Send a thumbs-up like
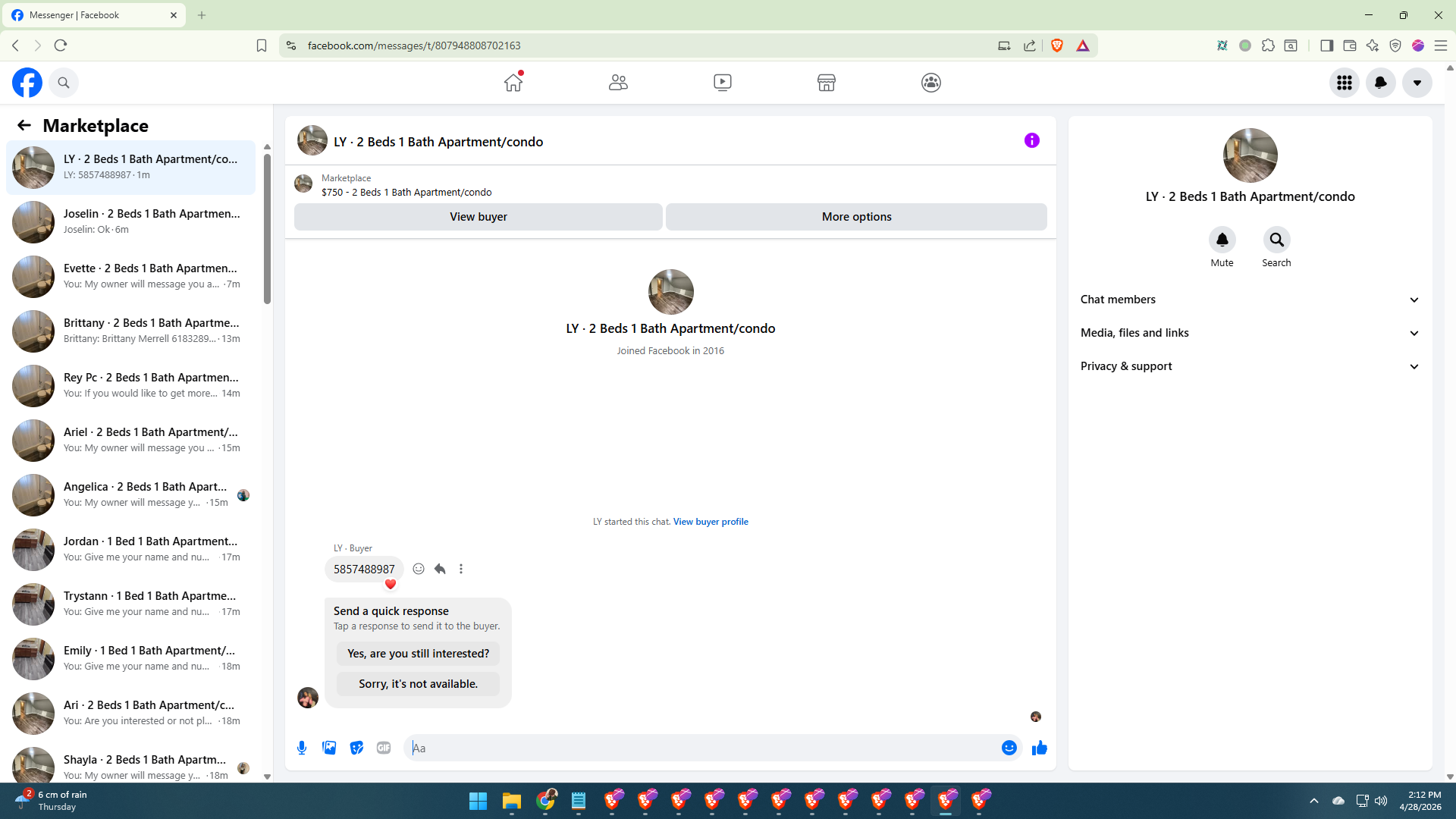Image resolution: width=1456 pixels, height=819 pixels. (x=1039, y=748)
